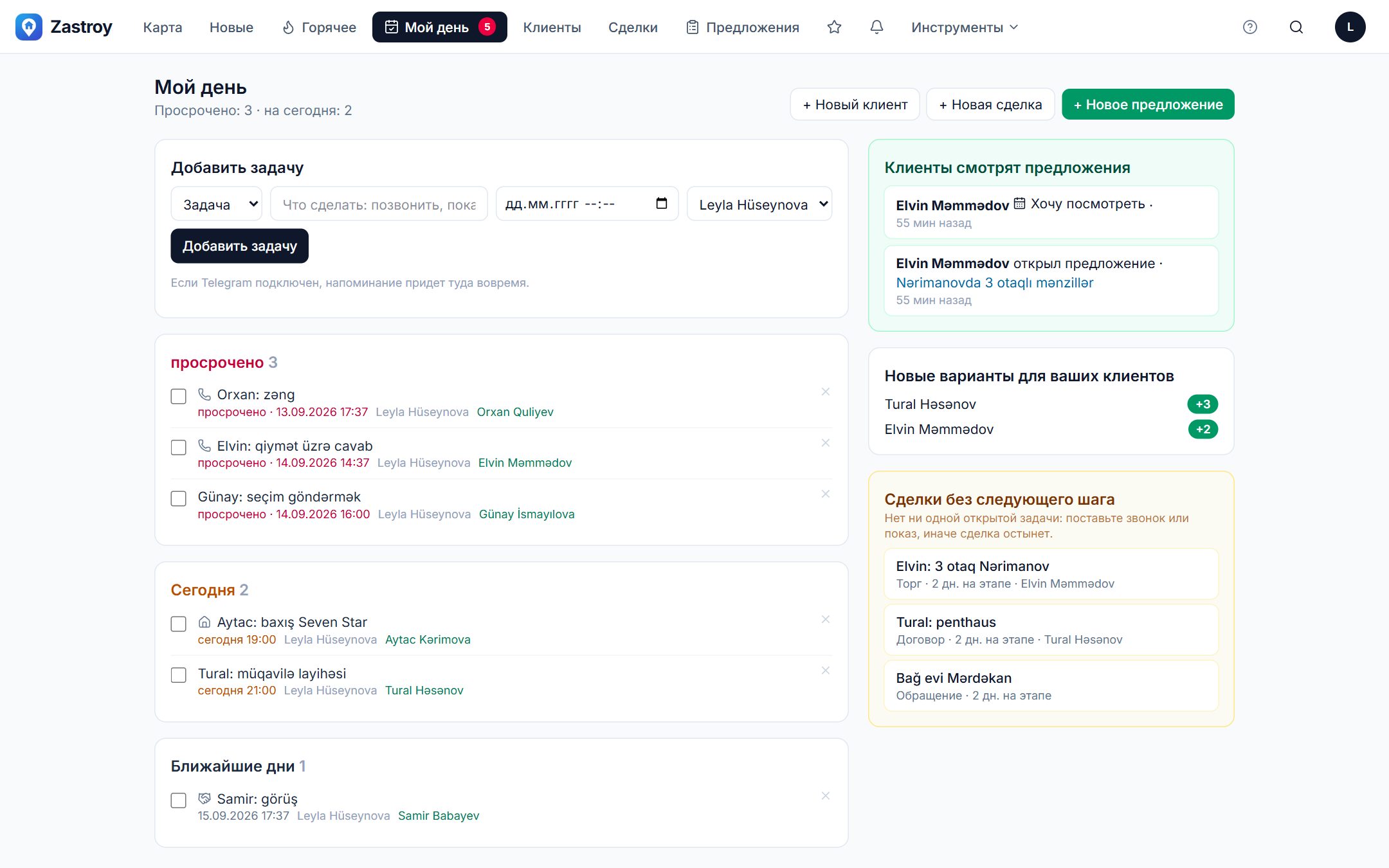The width and height of the screenshot is (1389, 868).
Task: Delete the 'Günay: seçim göndərmək' task
Action: pyautogui.click(x=826, y=494)
